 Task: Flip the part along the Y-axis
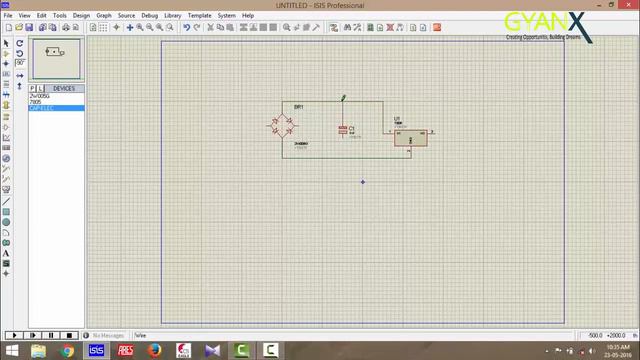[x=20, y=86]
